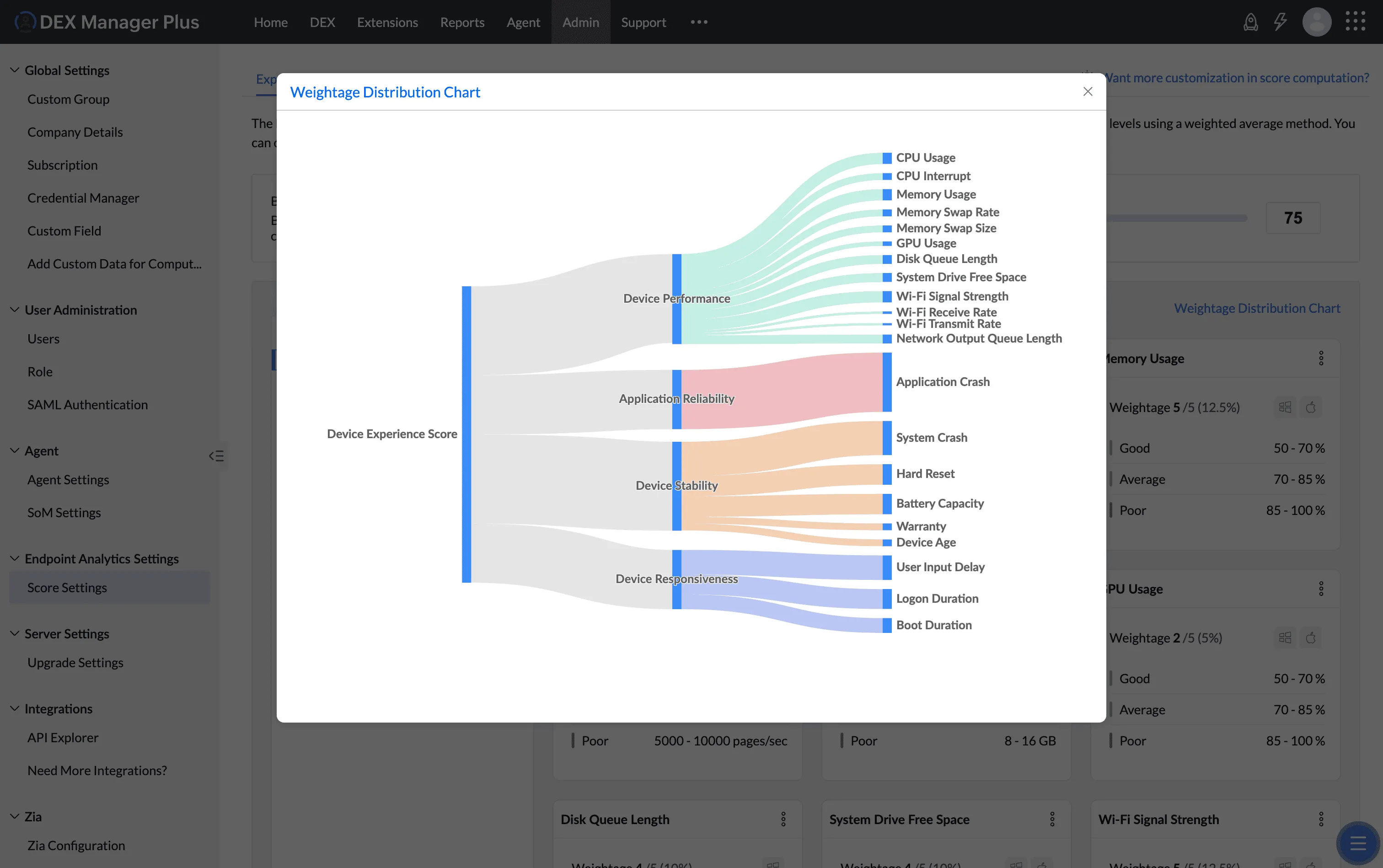The width and height of the screenshot is (1383, 868).
Task: Click the System Crash node bar
Action: tap(887, 438)
